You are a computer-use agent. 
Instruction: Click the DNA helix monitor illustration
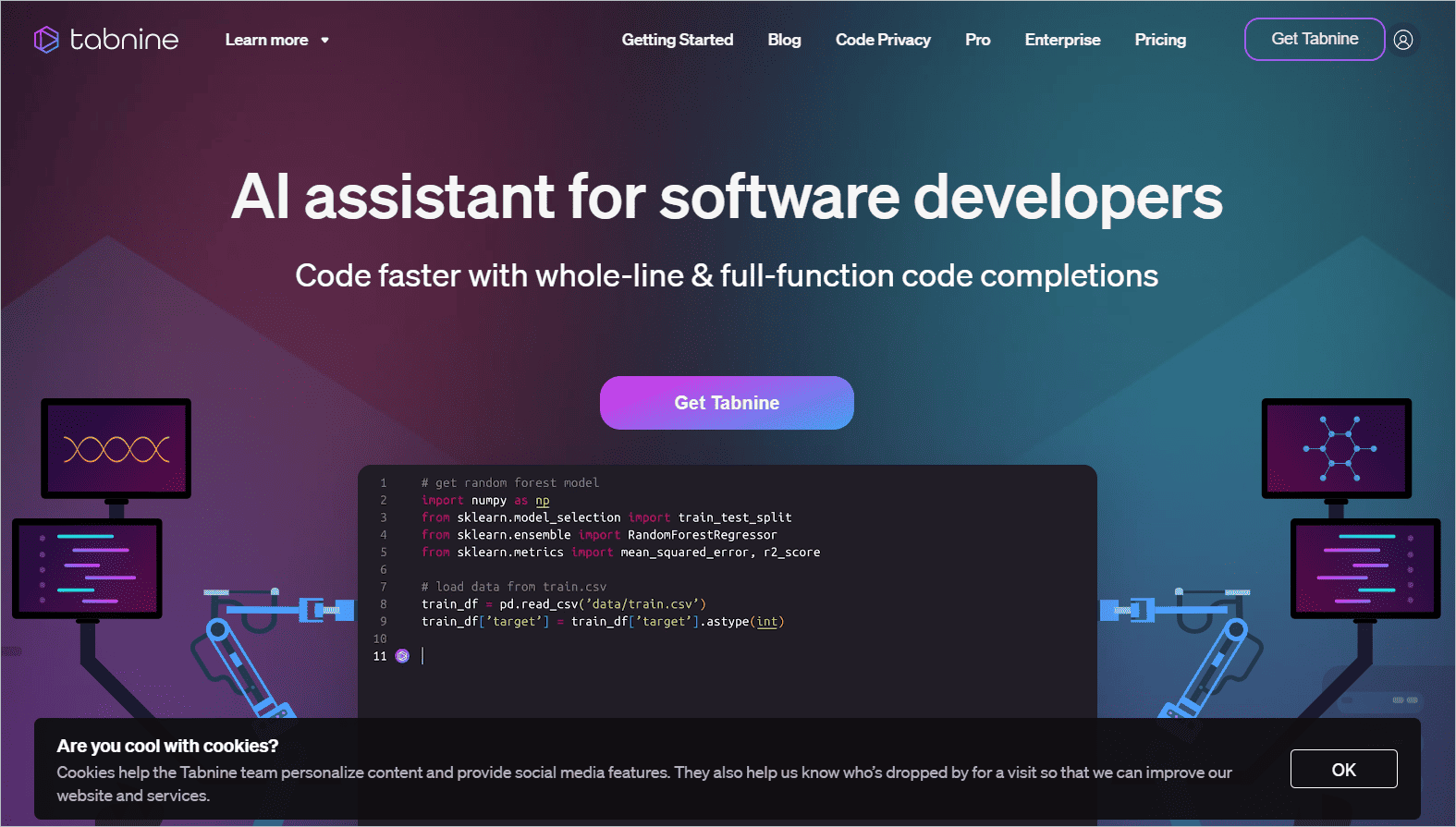click(x=116, y=449)
